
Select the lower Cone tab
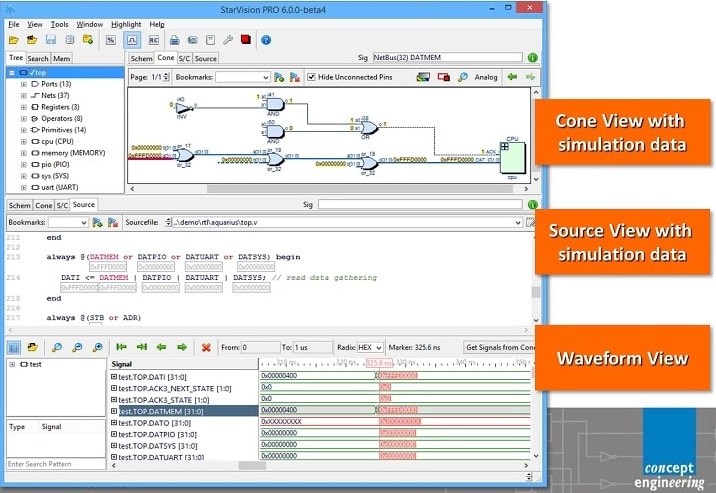[x=44, y=205]
